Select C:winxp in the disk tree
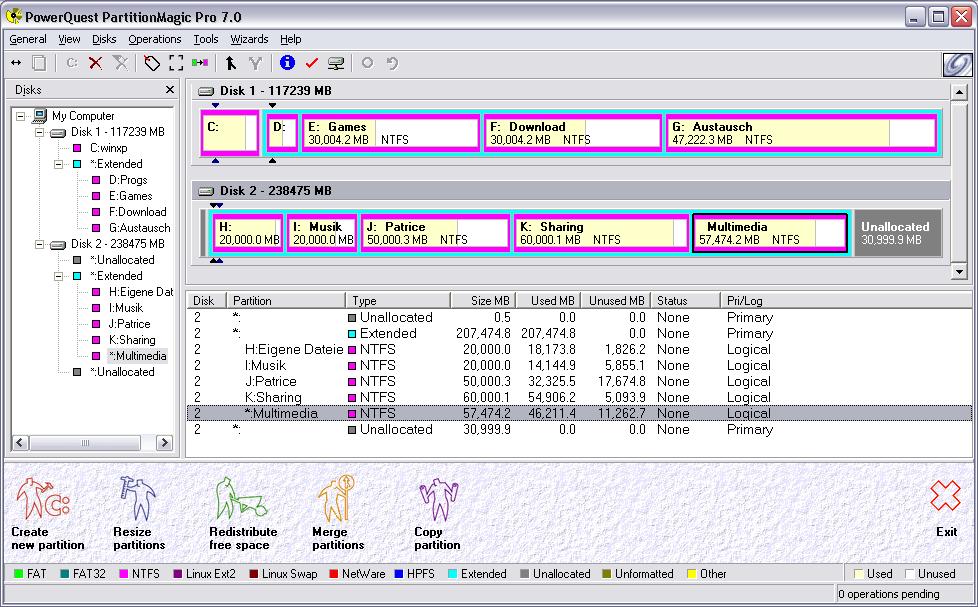978x607 pixels. [x=109, y=148]
